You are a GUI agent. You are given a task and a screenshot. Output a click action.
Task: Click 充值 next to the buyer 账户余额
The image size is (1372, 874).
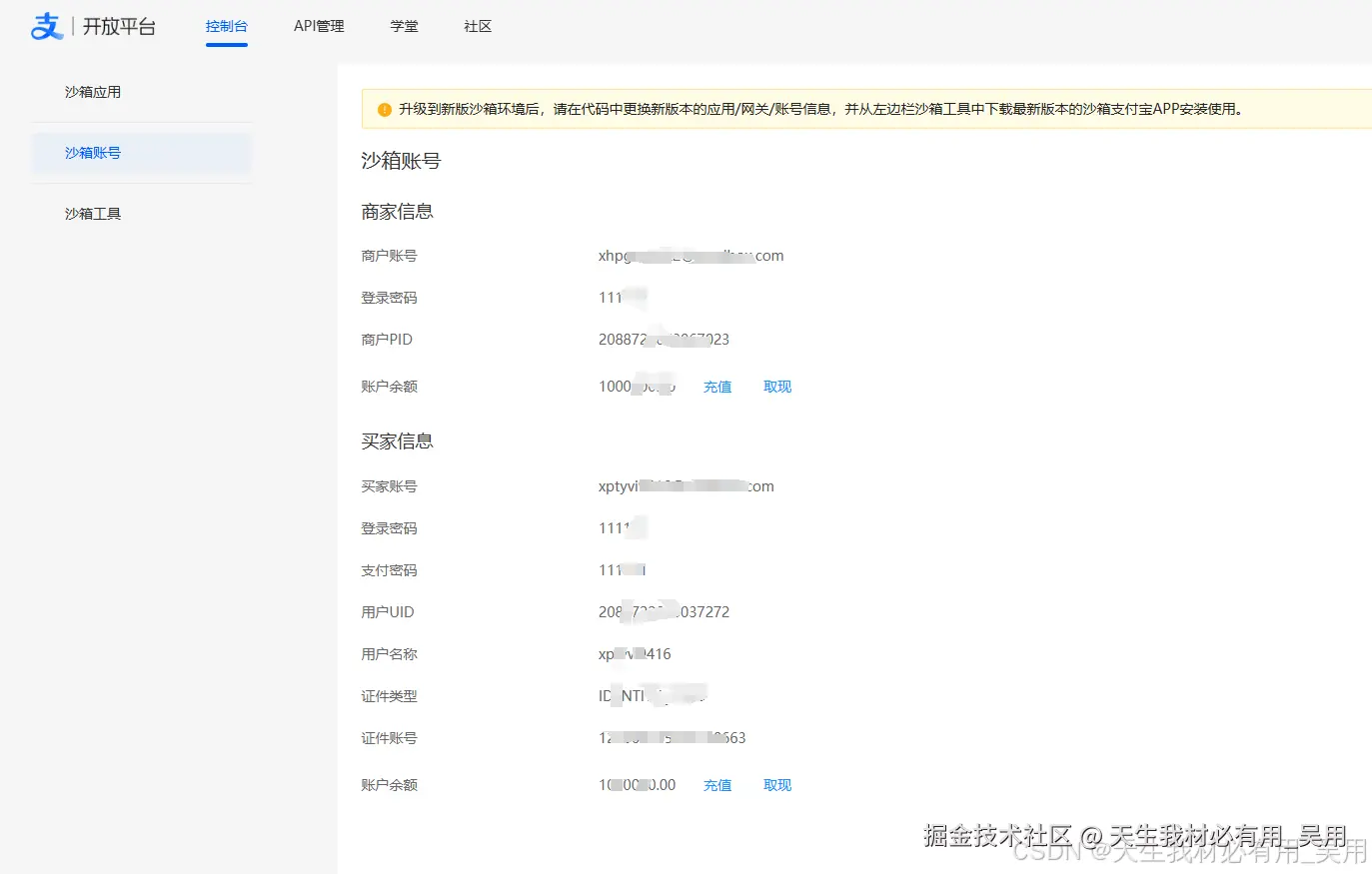click(716, 785)
